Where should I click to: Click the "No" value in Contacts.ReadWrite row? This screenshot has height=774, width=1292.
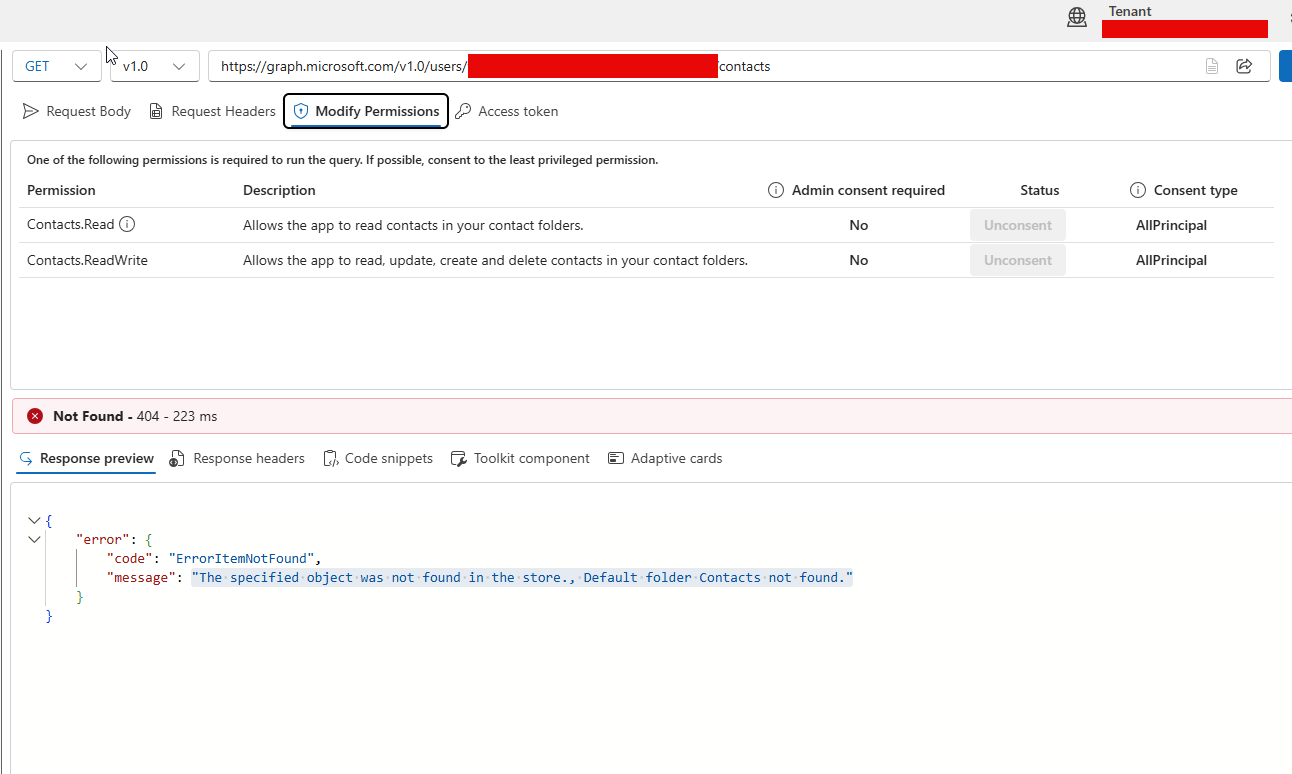point(858,260)
